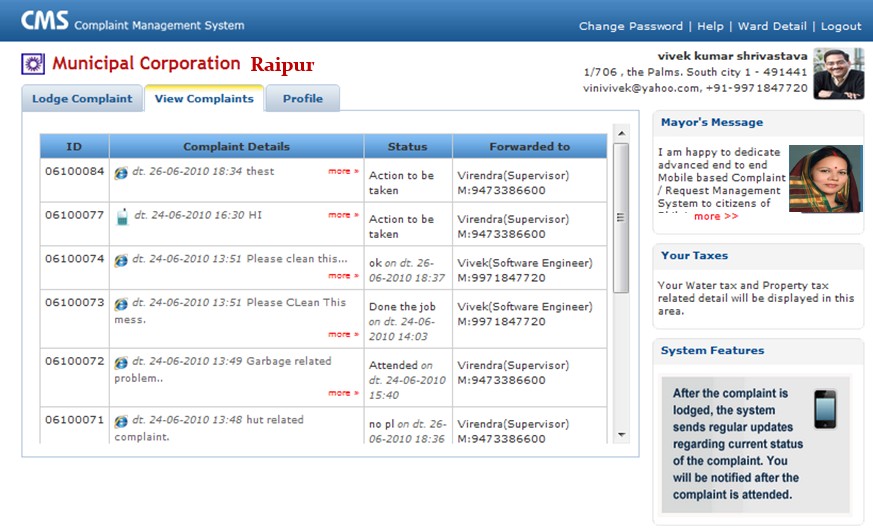Click the Municipal Corporation emblem icon
873x529 pixels.
(33, 65)
